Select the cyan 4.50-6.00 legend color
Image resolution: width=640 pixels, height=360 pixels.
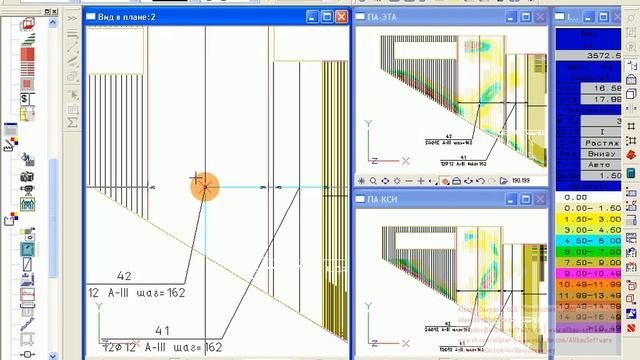(x=589, y=241)
